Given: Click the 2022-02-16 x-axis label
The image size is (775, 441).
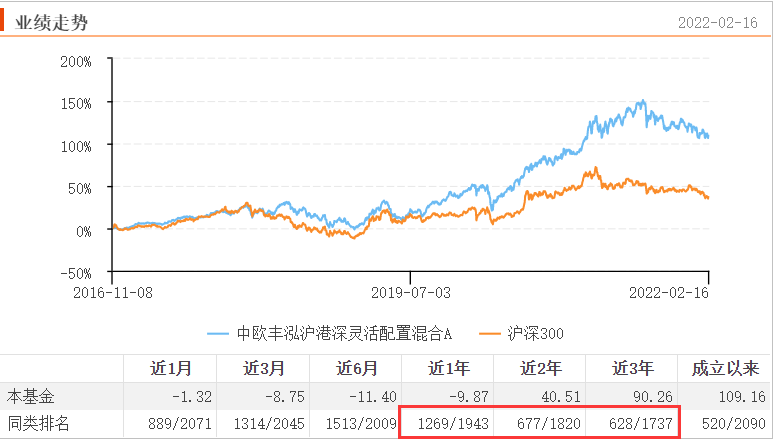Looking at the screenshot, I should [669, 293].
